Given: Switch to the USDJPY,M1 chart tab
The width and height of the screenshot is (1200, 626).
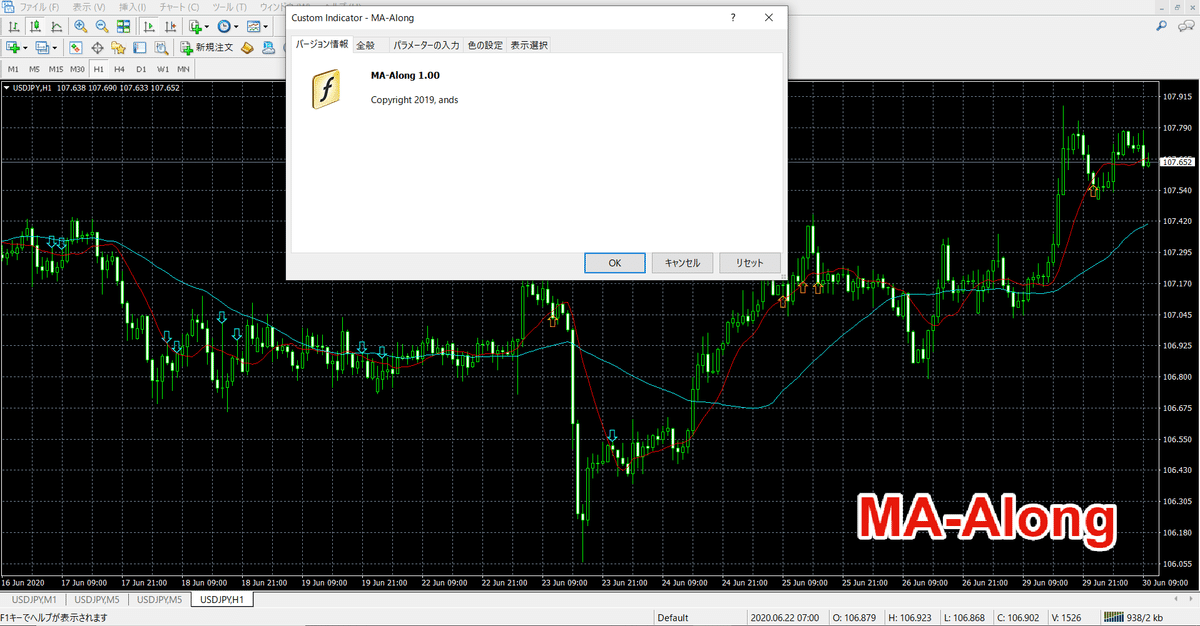Looking at the screenshot, I should tap(33, 600).
